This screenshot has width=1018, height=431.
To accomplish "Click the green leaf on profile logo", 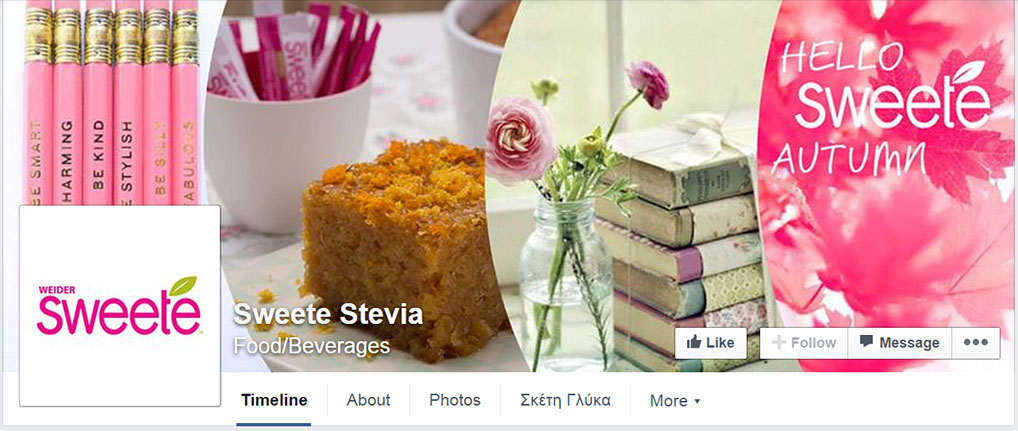I will pos(182,286).
